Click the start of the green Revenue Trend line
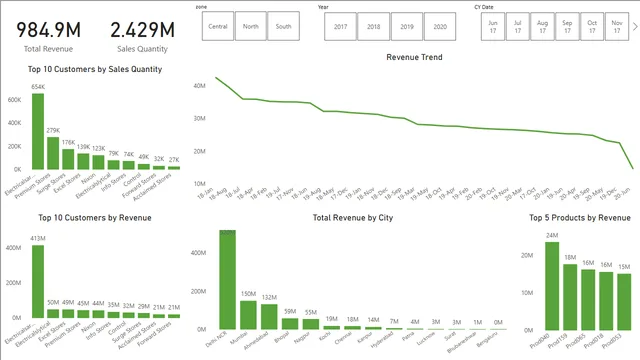Image resolution: width=640 pixels, height=360 pixels. (x=216, y=78)
